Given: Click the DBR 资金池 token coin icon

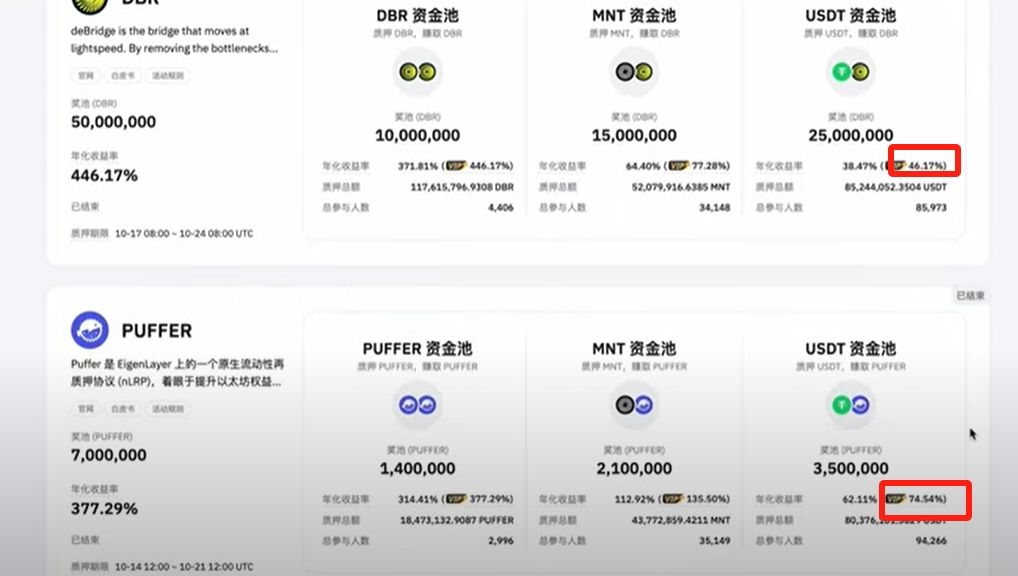Looking at the screenshot, I should 417,73.
